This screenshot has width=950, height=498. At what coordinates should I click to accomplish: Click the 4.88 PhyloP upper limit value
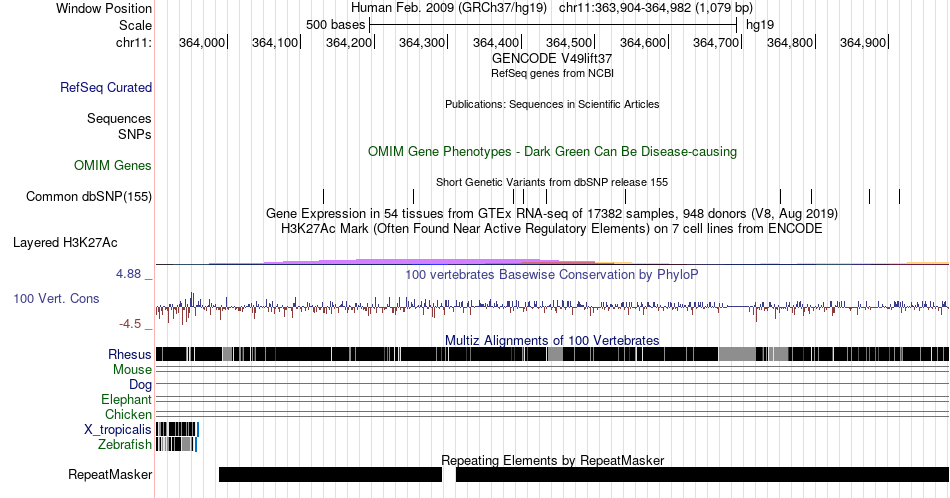(x=129, y=274)
